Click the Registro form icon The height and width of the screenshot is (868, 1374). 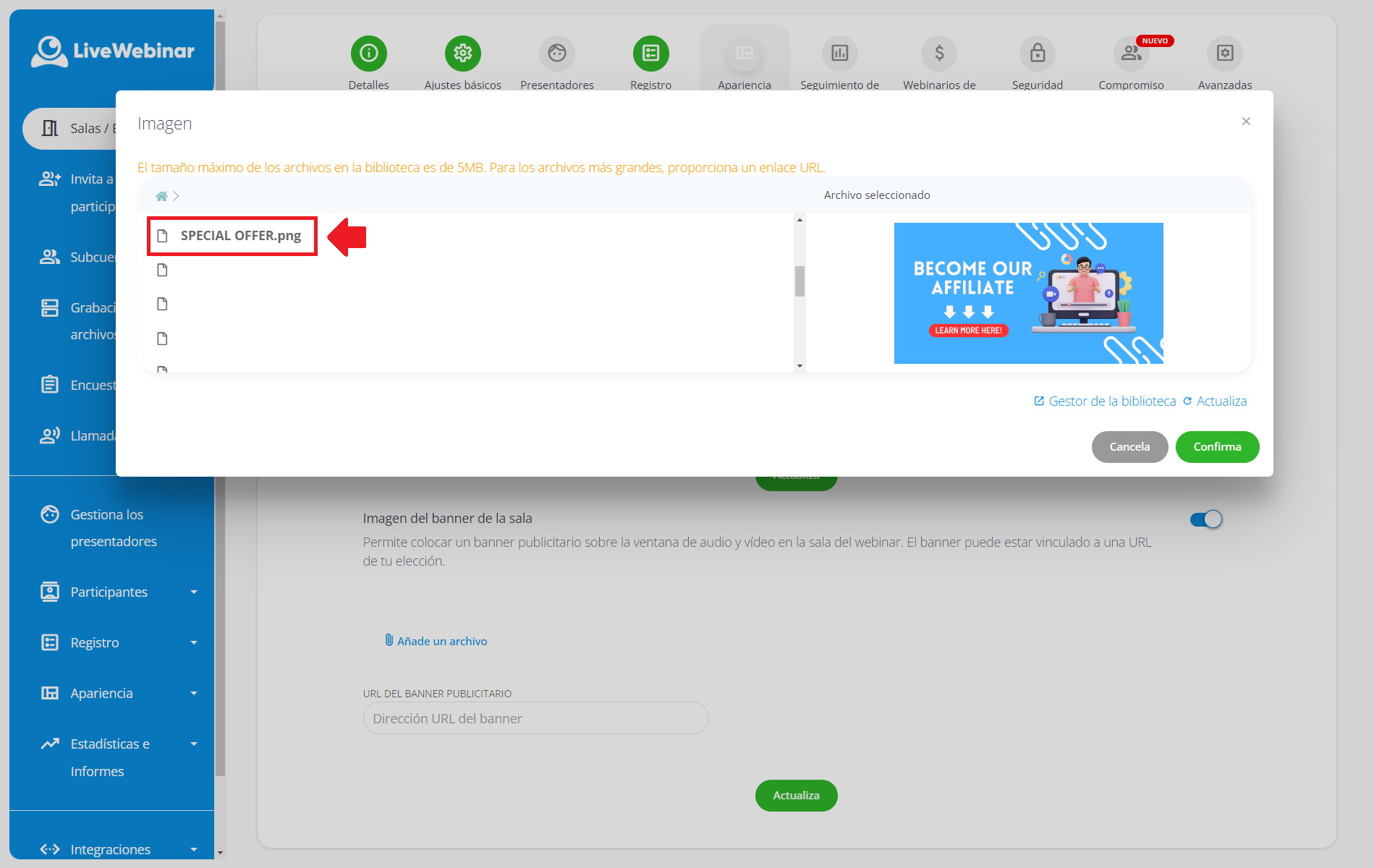click(x=651, y=53)
